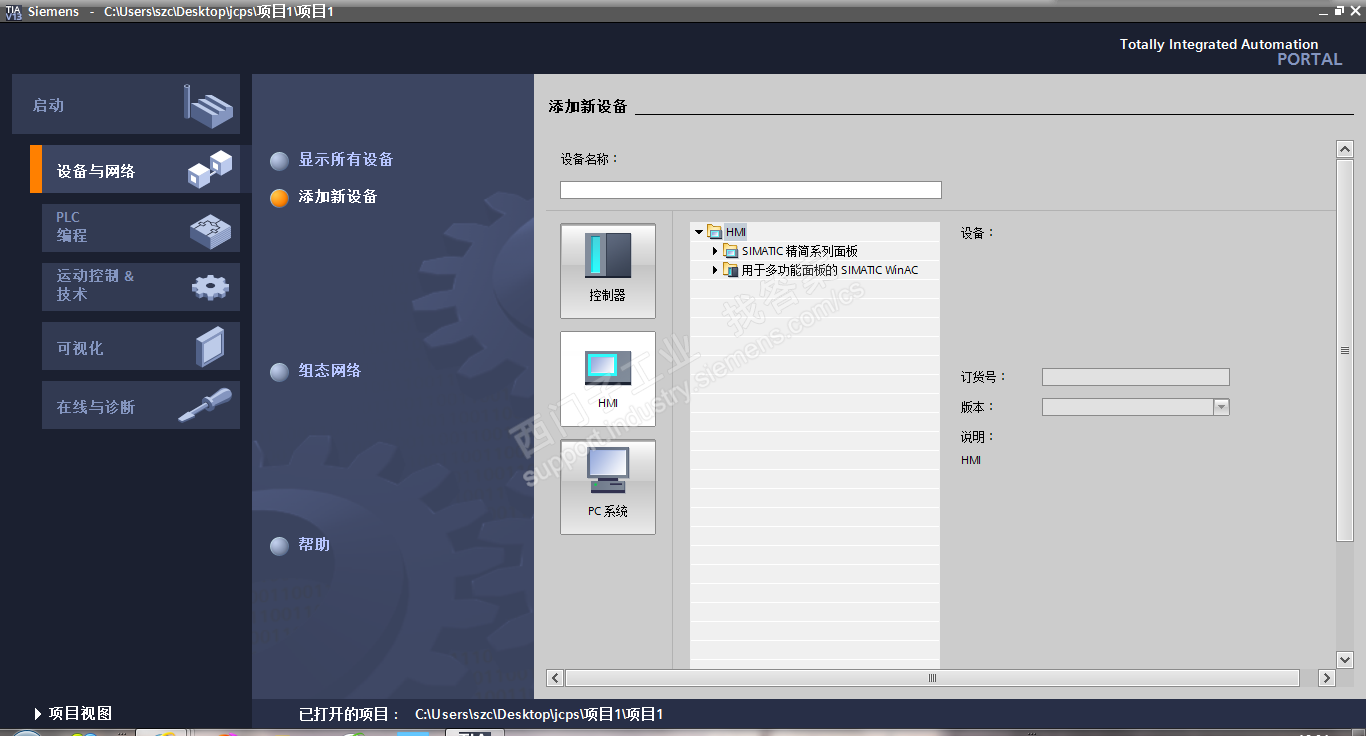Select the 添加新设备 action
Image resolution: width=1366 pixels, height=736 pixels.
click(x=324, y=197)
